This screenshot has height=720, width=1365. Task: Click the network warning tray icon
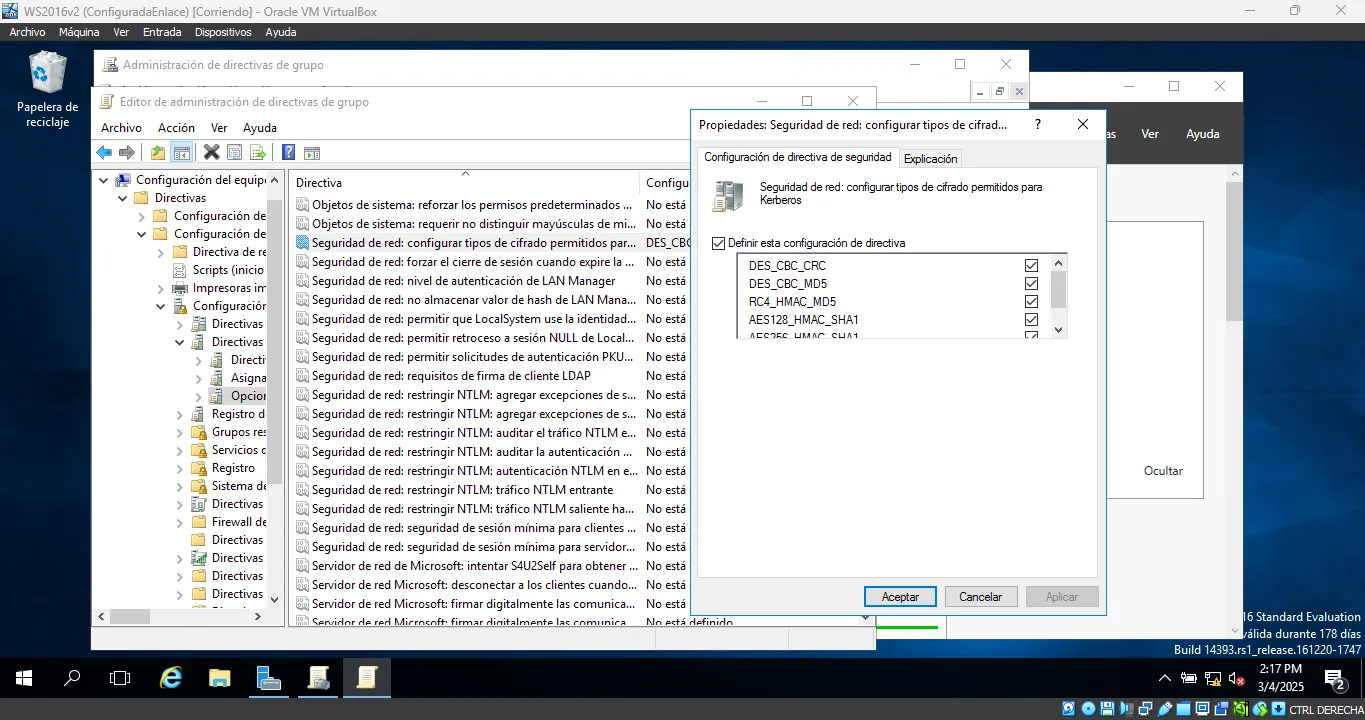coord(1212,678)
